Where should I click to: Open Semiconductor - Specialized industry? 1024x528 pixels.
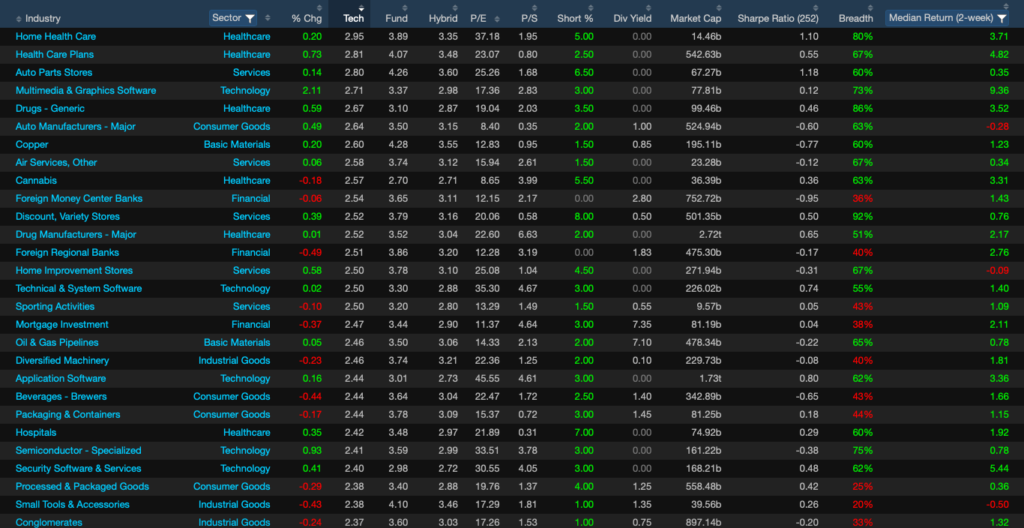[x=78, y=450]
